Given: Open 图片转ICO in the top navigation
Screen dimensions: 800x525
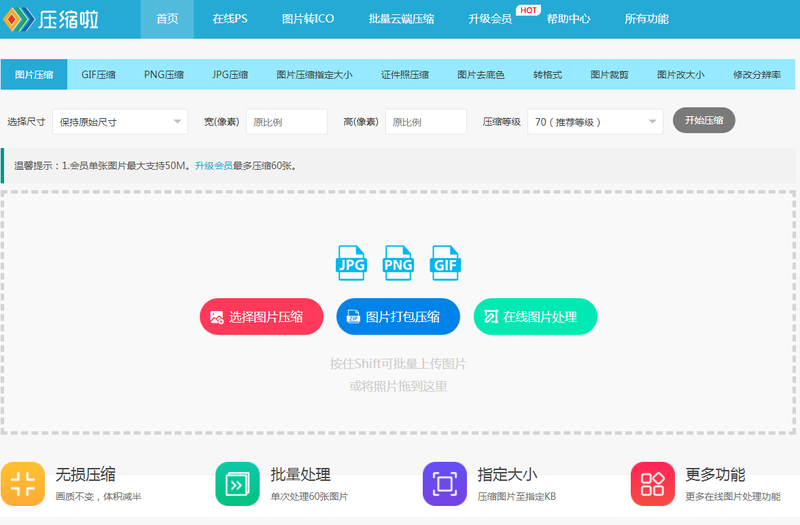Looking at the screenshot, I should point(308,19).
